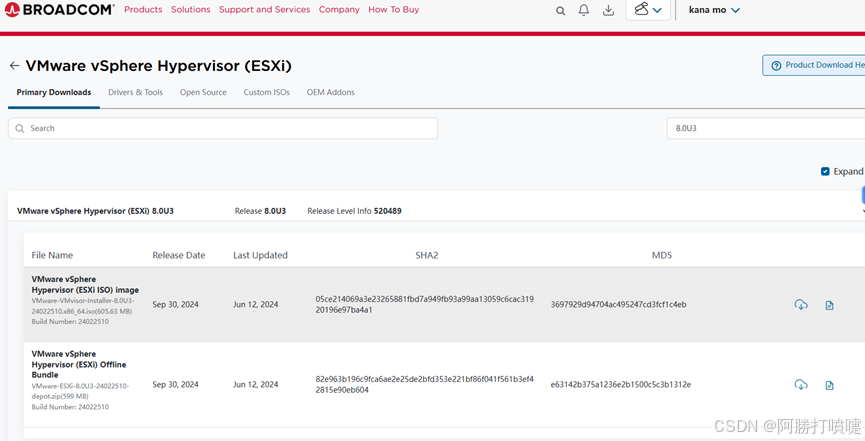Download the ESXi ISO image file
Viewport: 865px width, 441px height.
tap(801, 305)
